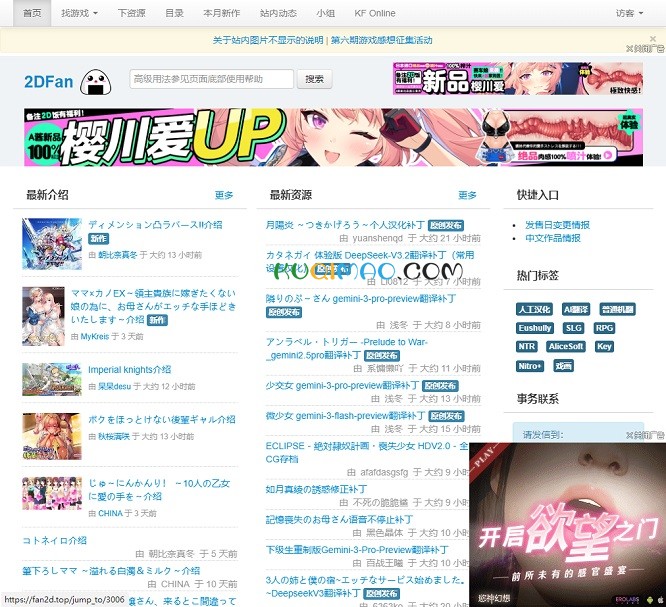Select the NTR tag
Viewport: 666px width, 607px height.
(x=527, y=347)
